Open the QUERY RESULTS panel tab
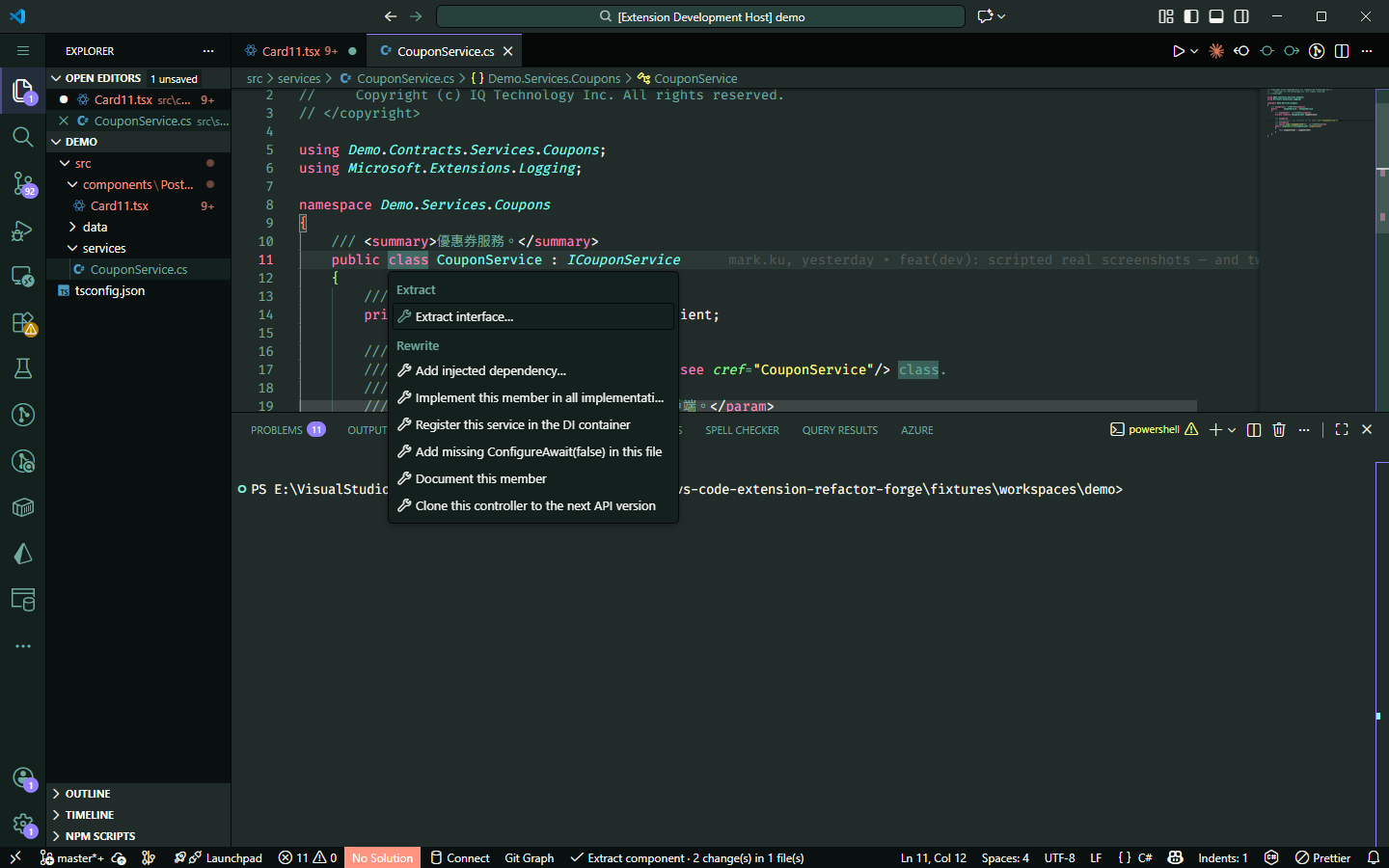Image resolution: width=1389 pixels, height=868 pixels. [x=839, y=430]
